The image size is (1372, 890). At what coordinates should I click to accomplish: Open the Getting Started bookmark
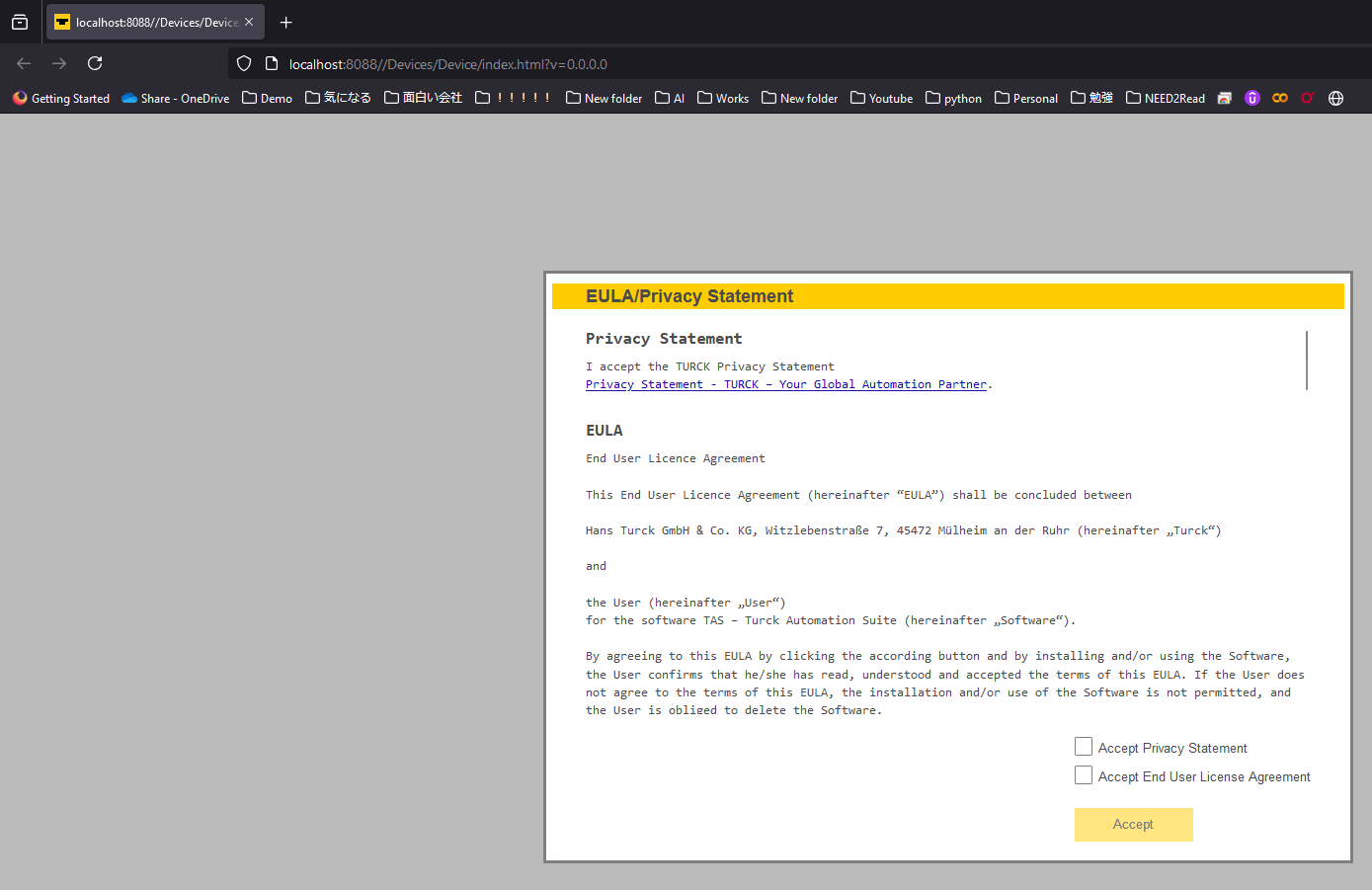[61, 98]
